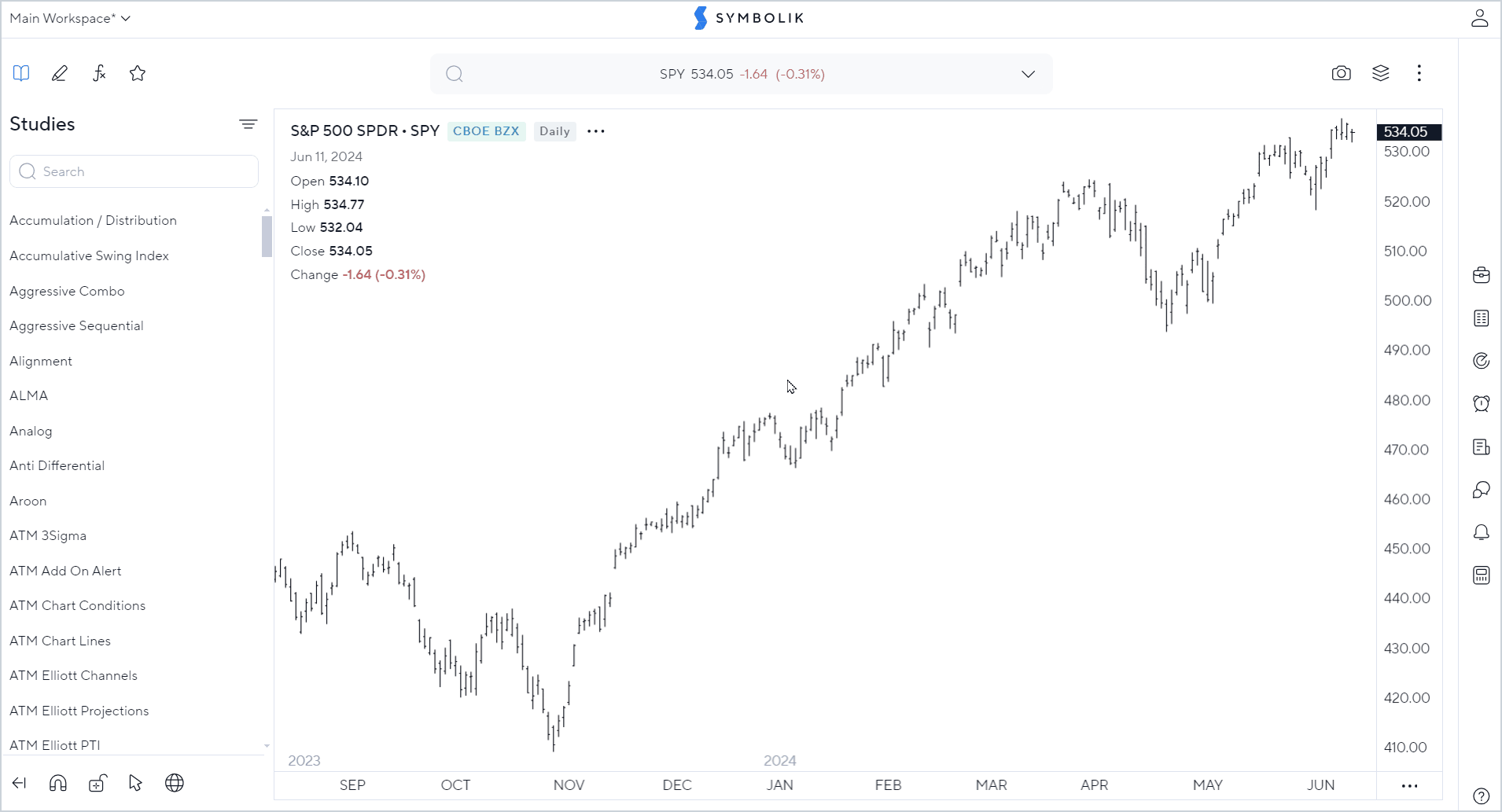Toggle the lock drawings icon
1502x812 pixels.
tap(98, 783)
